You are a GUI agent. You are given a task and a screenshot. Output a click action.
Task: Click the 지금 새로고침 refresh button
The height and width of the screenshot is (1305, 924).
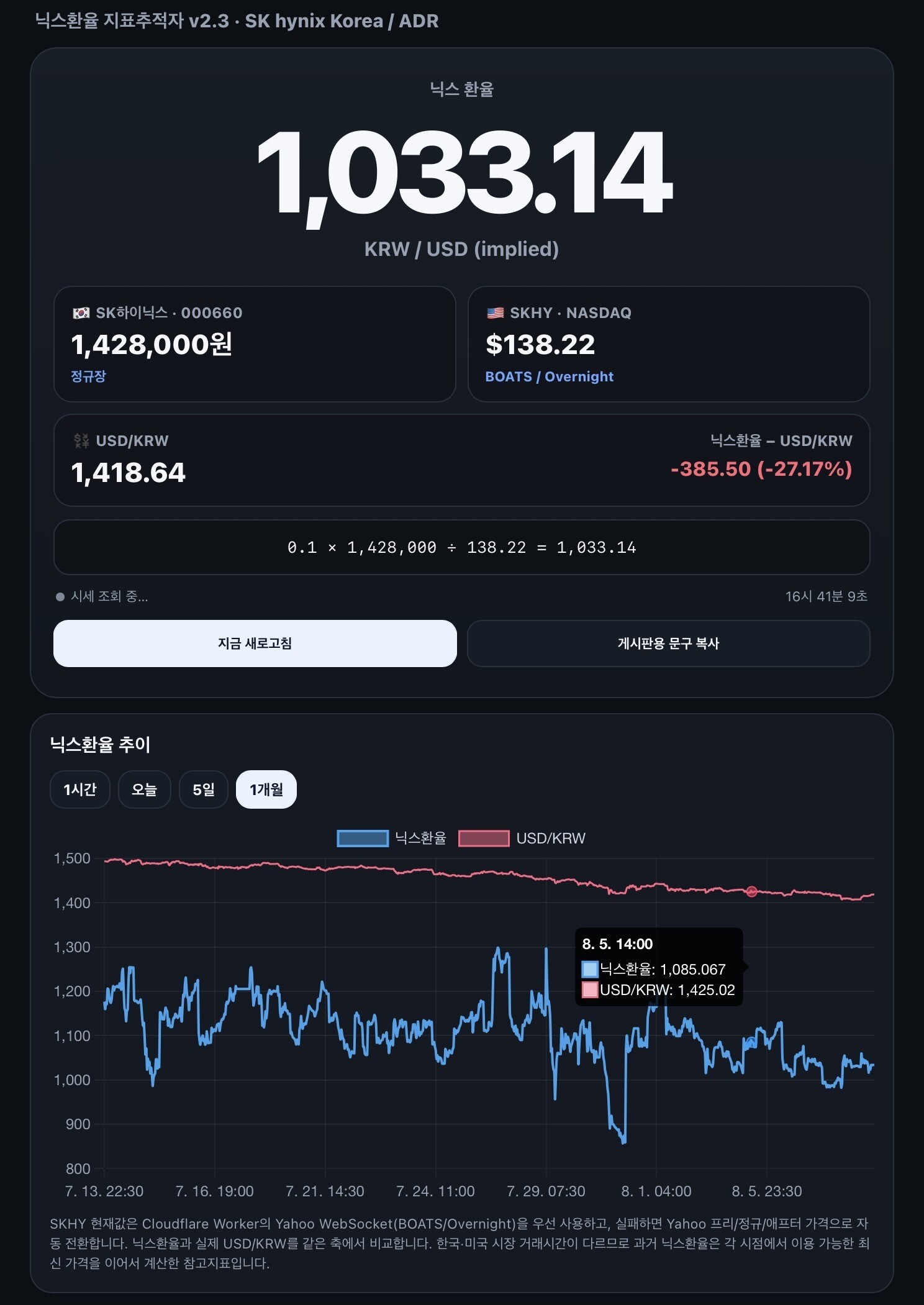tap(255, 643)
